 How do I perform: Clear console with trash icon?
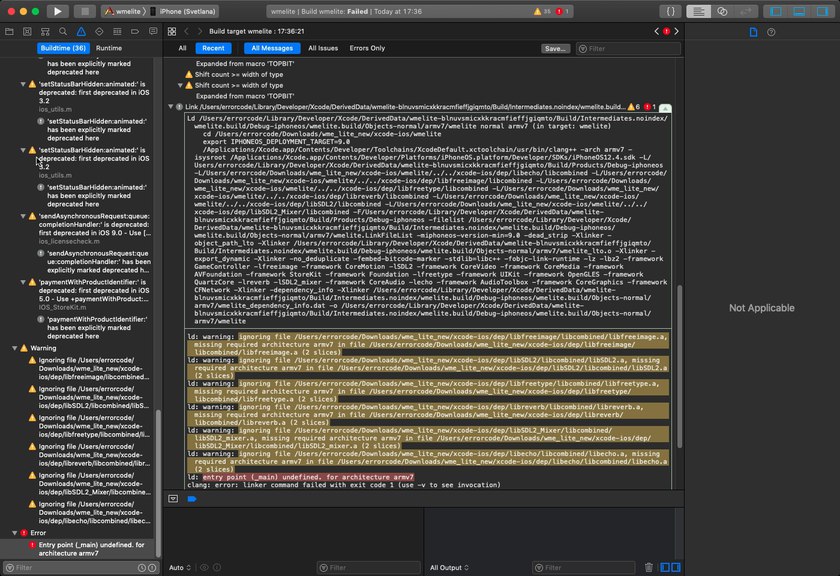pos(648,567)
